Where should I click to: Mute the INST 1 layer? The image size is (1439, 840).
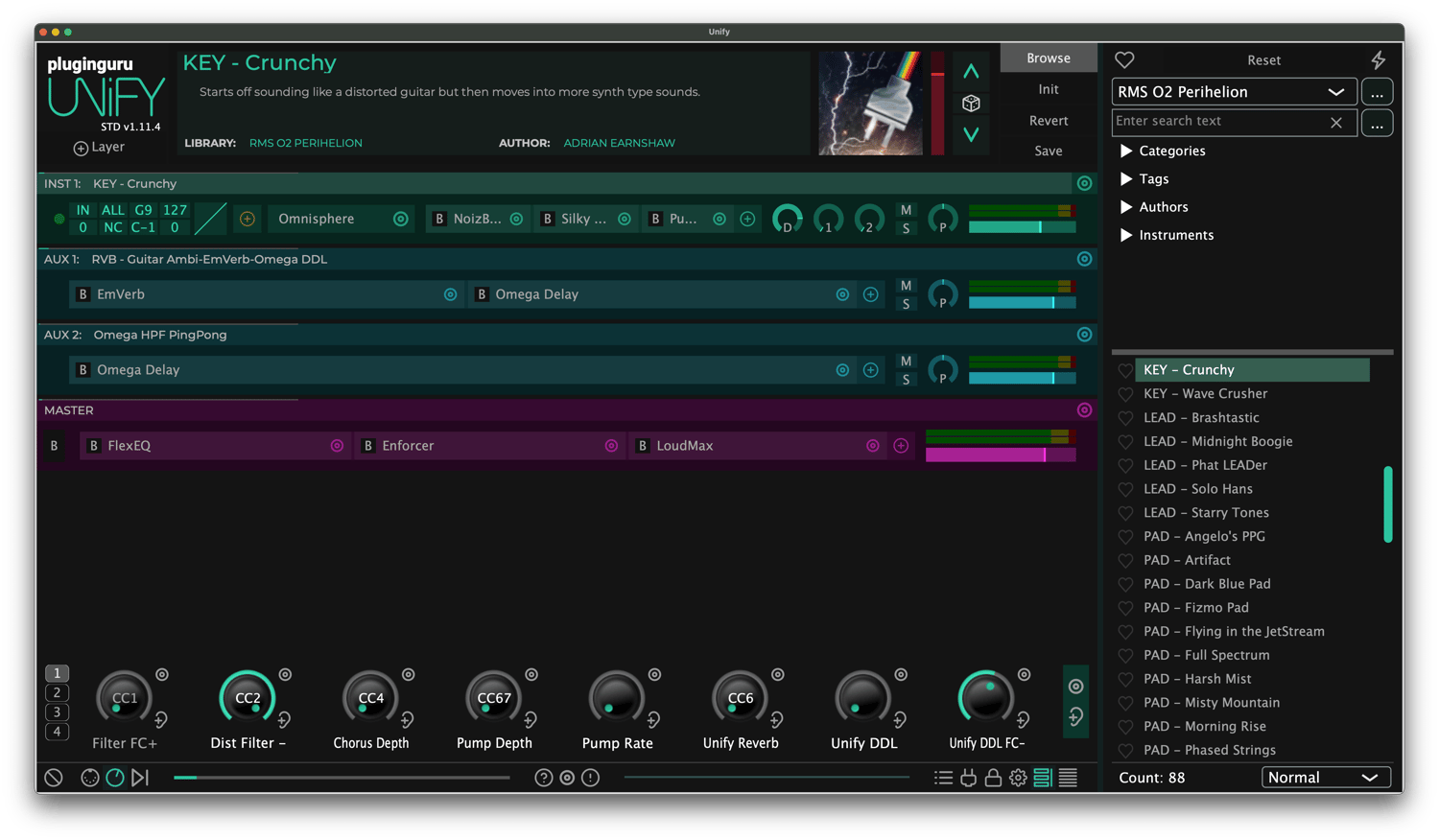[906, 210]
